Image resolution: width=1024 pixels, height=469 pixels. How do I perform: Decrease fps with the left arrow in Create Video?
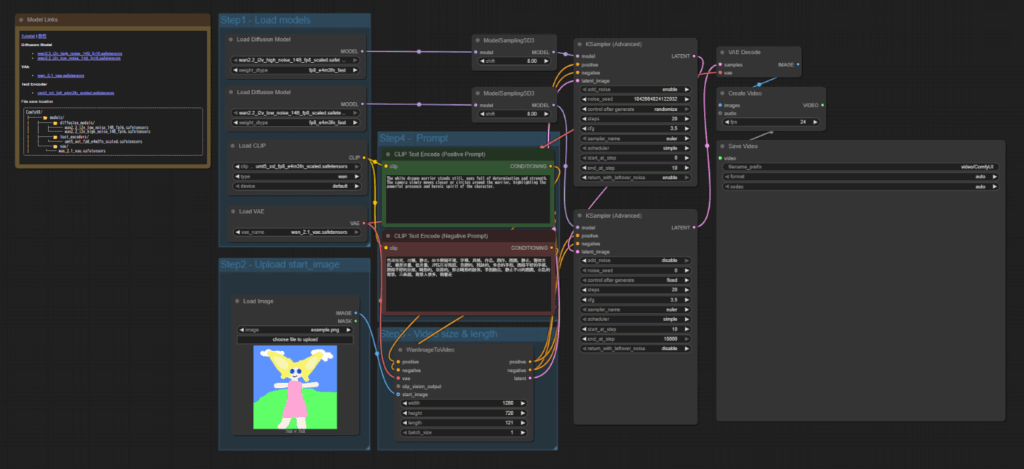click(727, 122)
